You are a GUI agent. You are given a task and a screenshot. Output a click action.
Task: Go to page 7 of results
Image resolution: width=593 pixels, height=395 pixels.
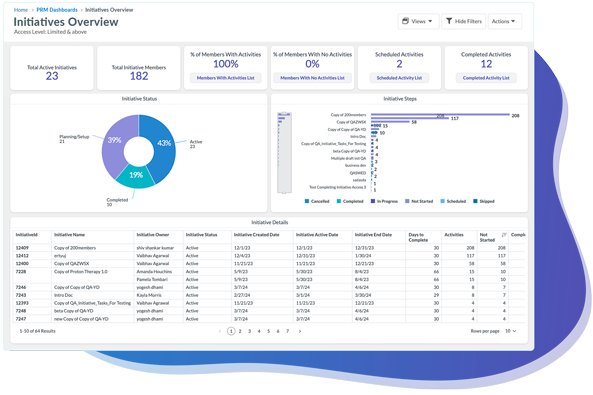tap(287, 331)
